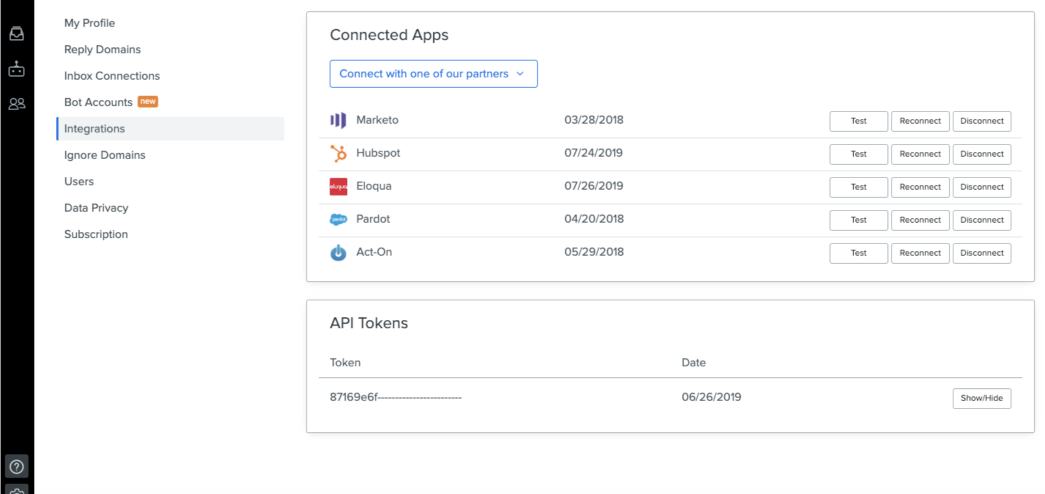The height and width of the screenshot is (494, 1045).
Task: Click the token value 87169e6f
Action: 396,397
